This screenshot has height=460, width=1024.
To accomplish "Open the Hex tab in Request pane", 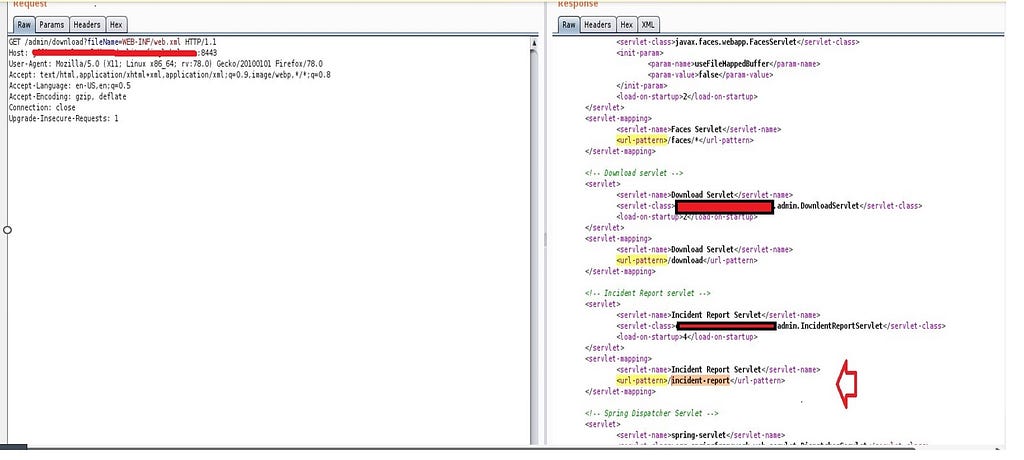I will click(x=116, y=25).
